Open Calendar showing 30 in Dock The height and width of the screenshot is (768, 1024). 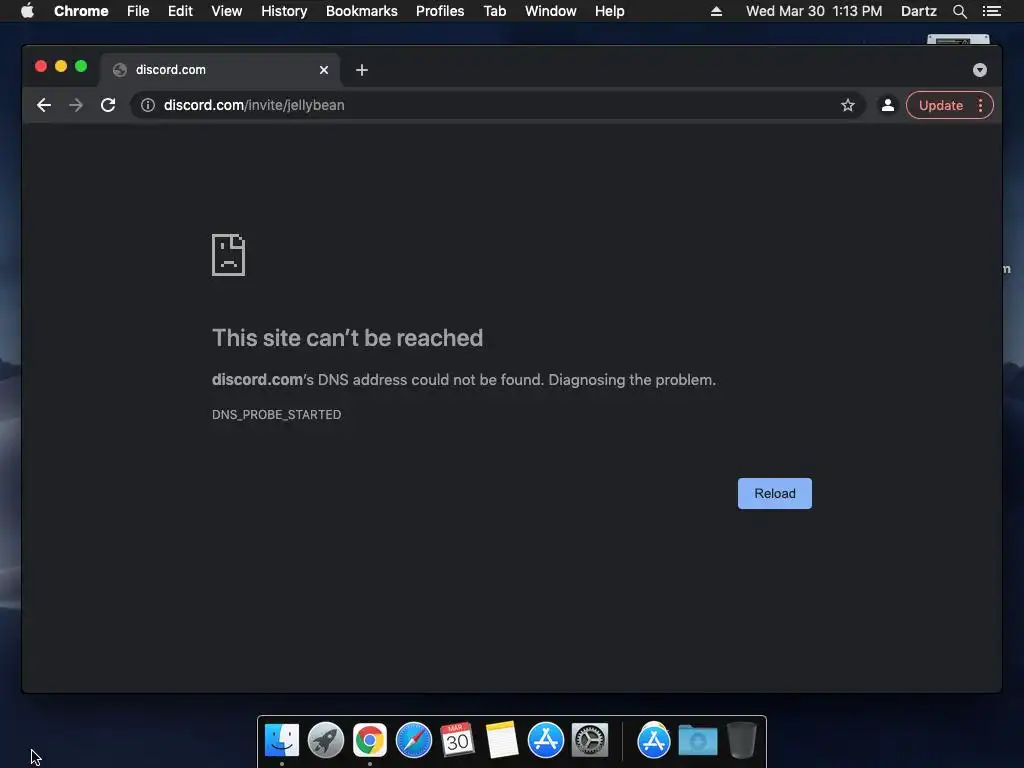(457, 740)
